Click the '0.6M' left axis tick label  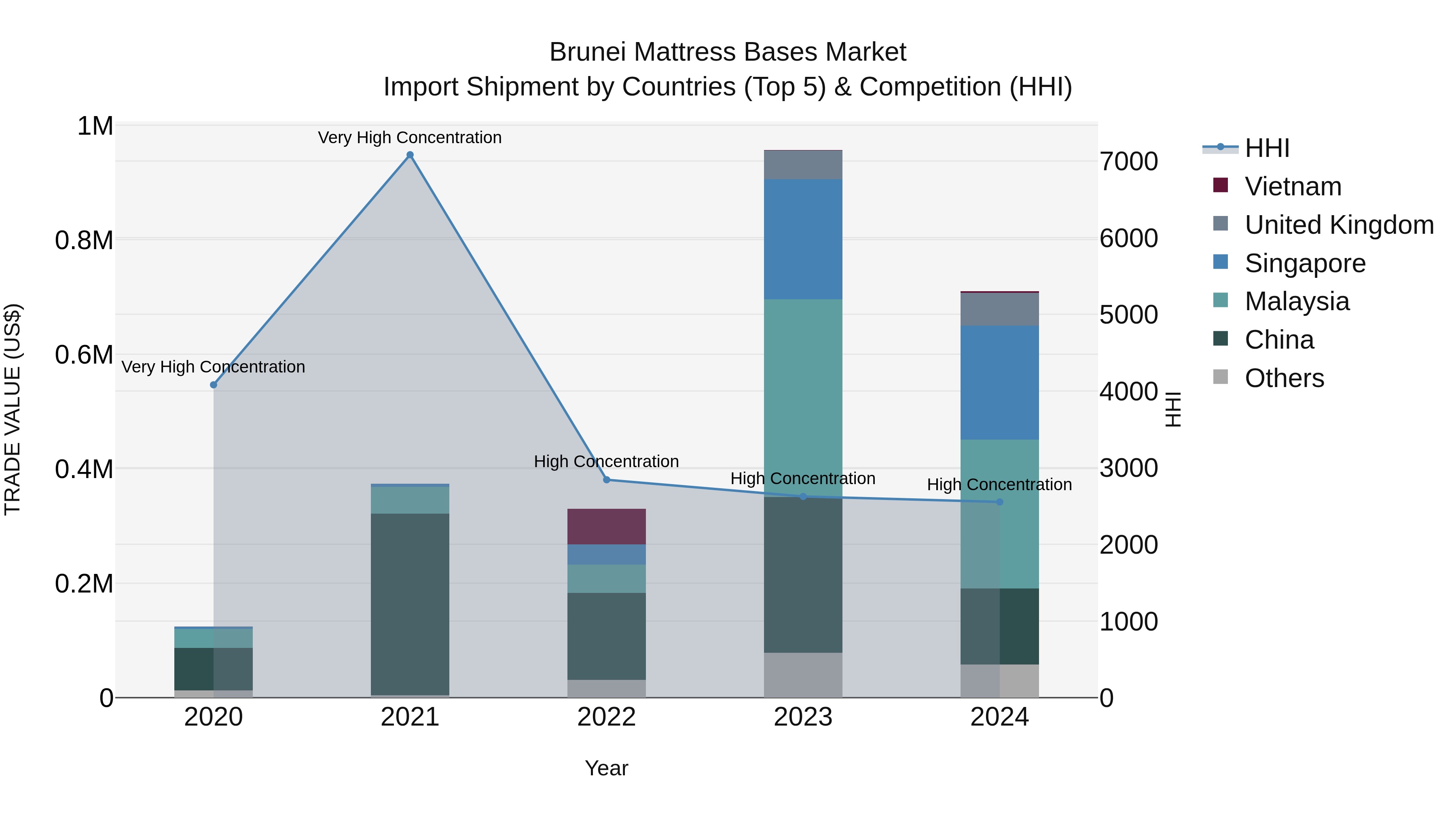84,356
